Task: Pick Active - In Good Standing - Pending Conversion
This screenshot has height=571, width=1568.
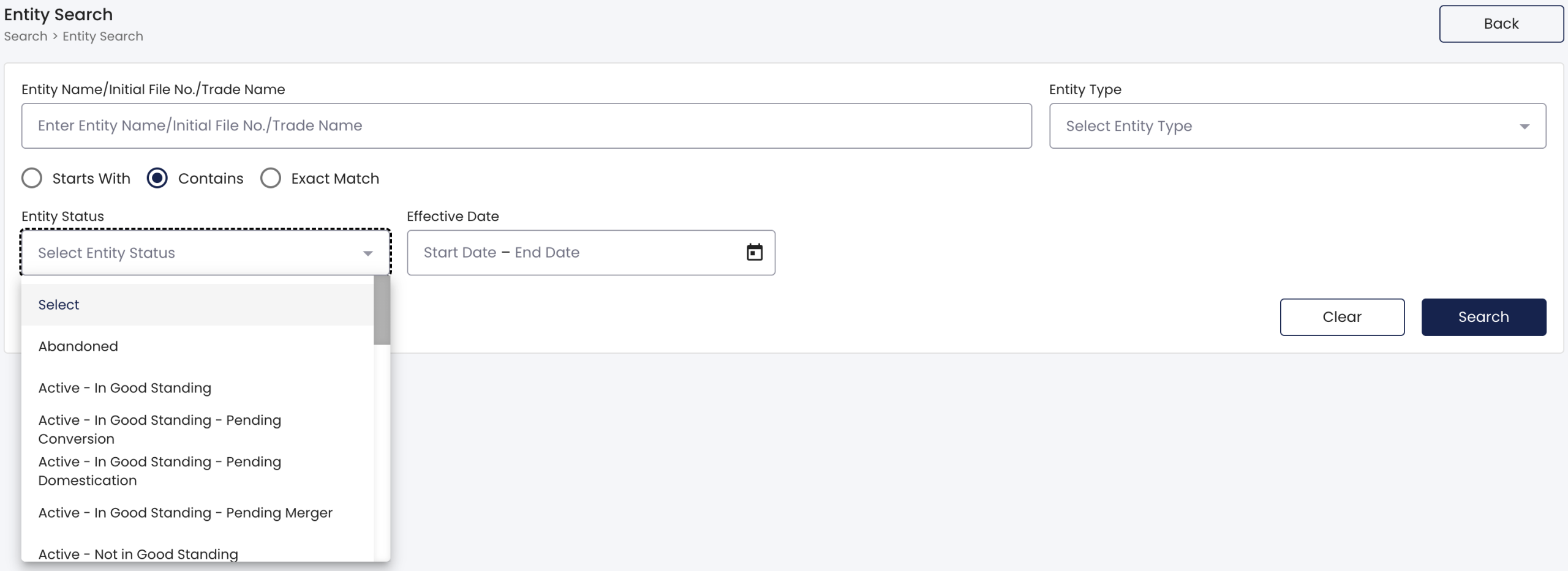Action: tap(197, 430)
